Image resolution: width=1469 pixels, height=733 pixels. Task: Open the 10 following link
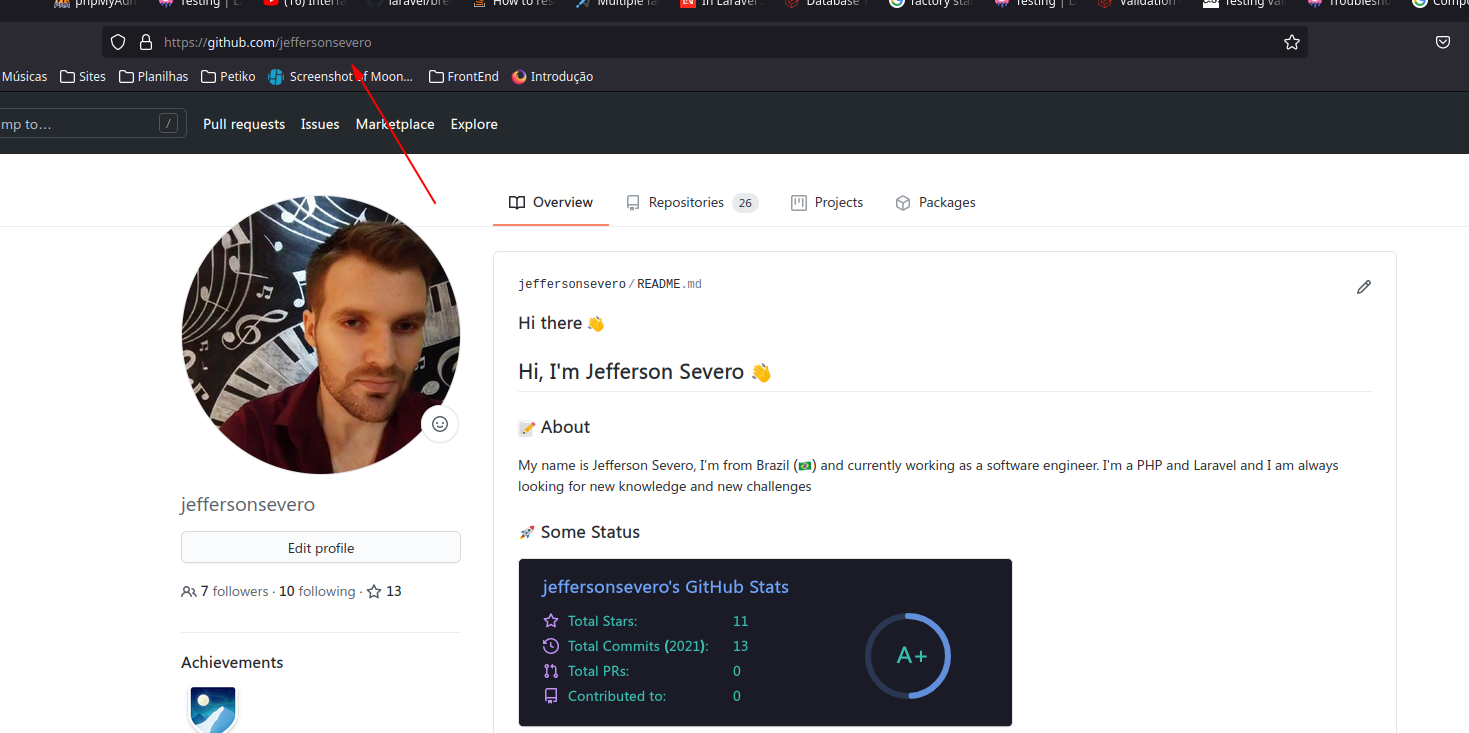pyautogui.click(x=317, y=591)
